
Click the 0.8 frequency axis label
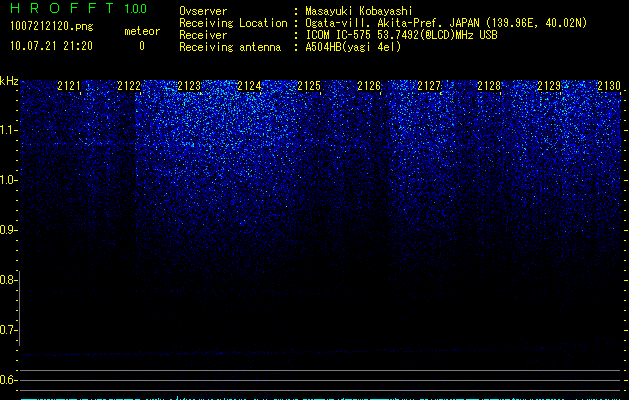point(7,280)
